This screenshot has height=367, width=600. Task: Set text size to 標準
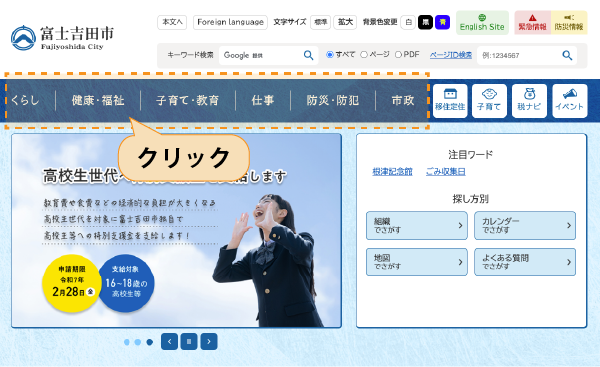[320, 22]
